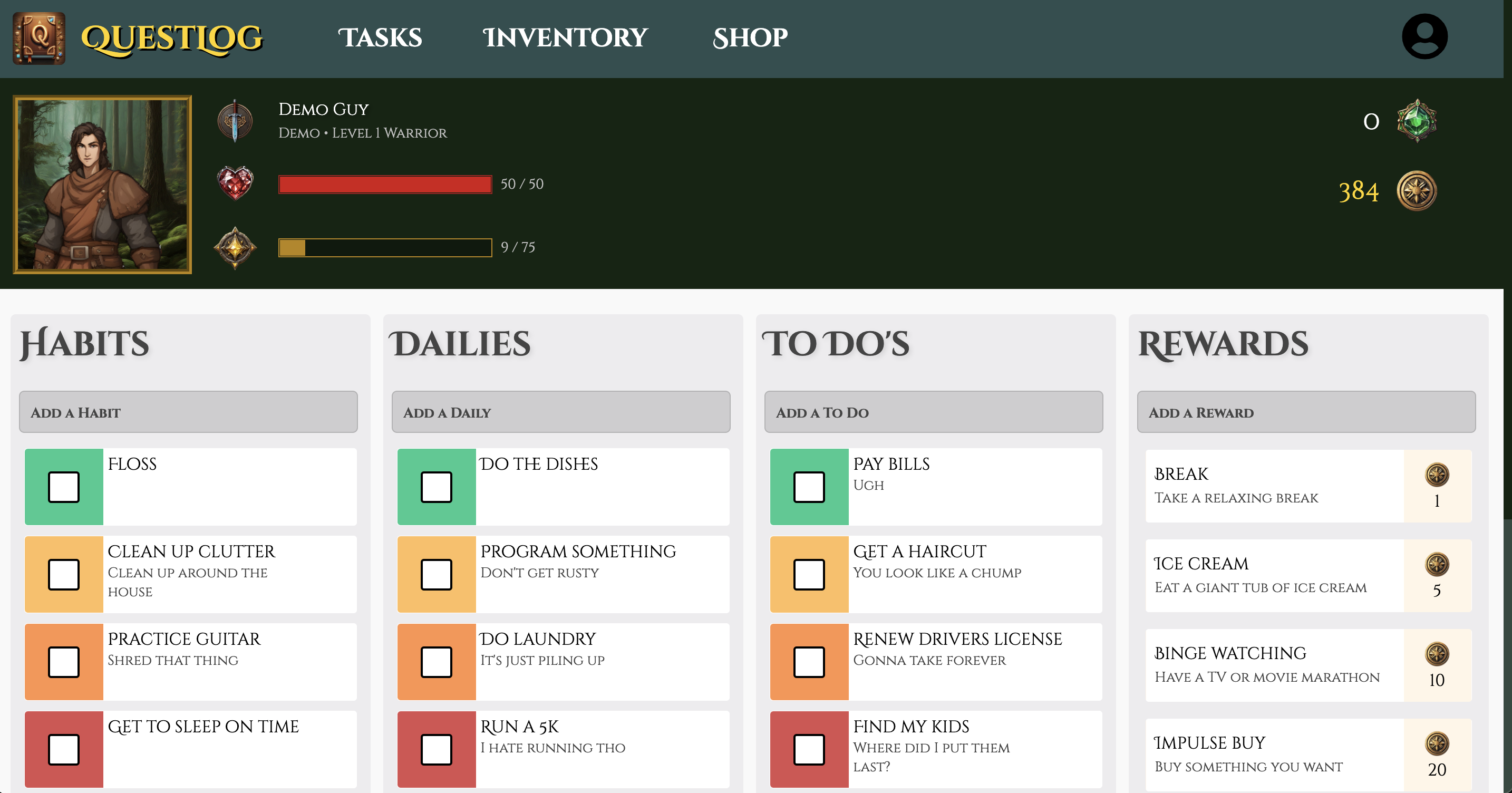1512x793 pixels.
Task: Click the red health progress bar
Action: click(x=385, y=185)
